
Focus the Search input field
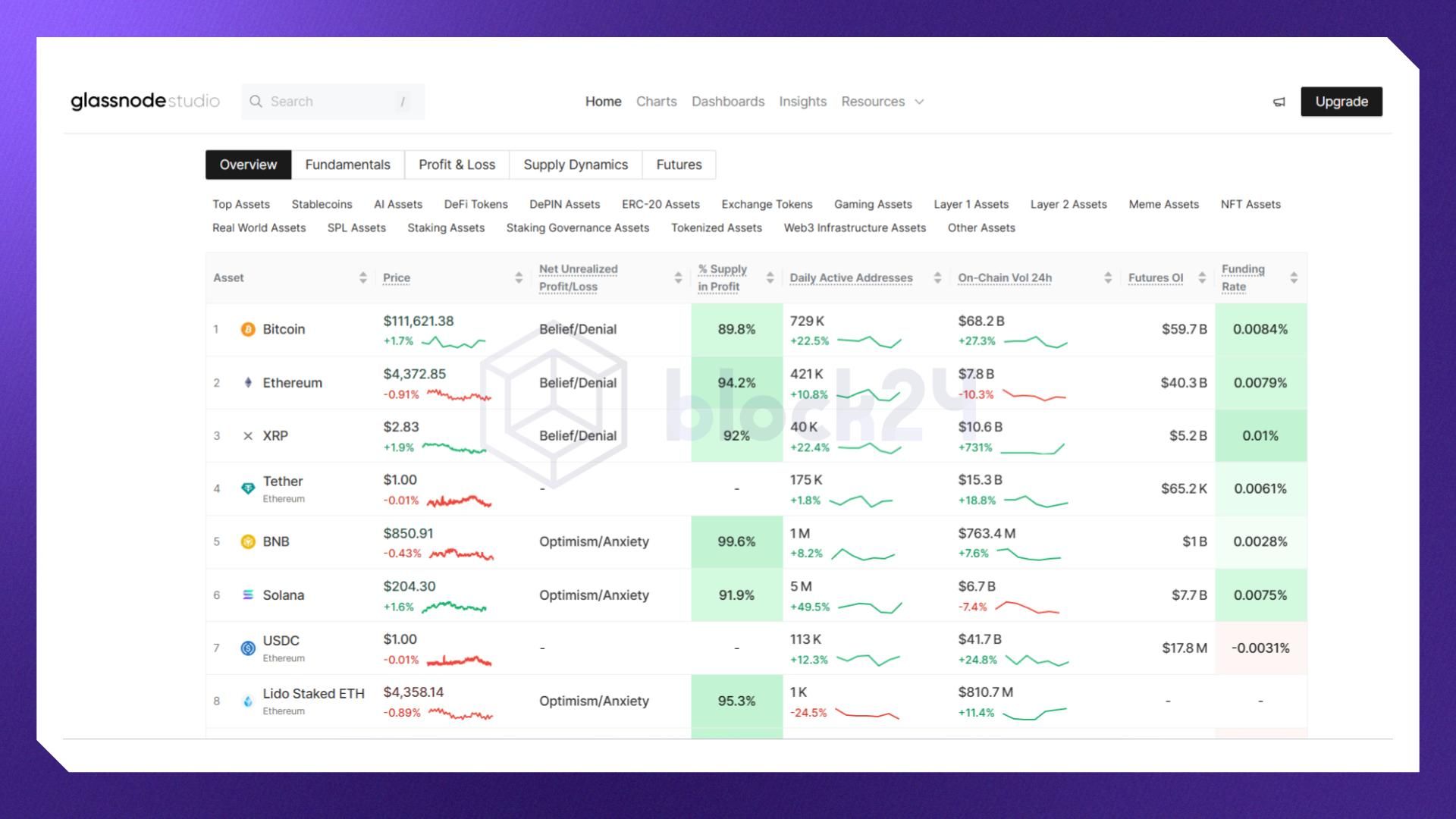(333, 102)
